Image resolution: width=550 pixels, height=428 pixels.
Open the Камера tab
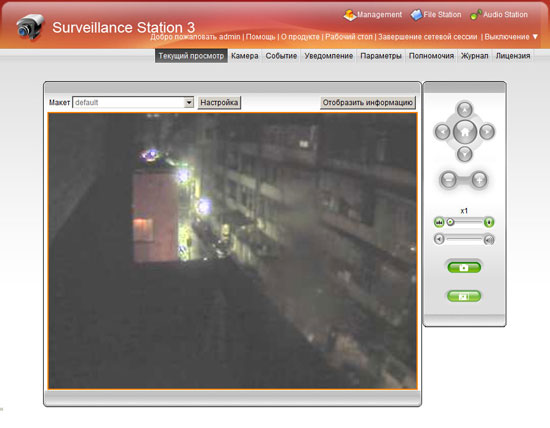(245, 56)
